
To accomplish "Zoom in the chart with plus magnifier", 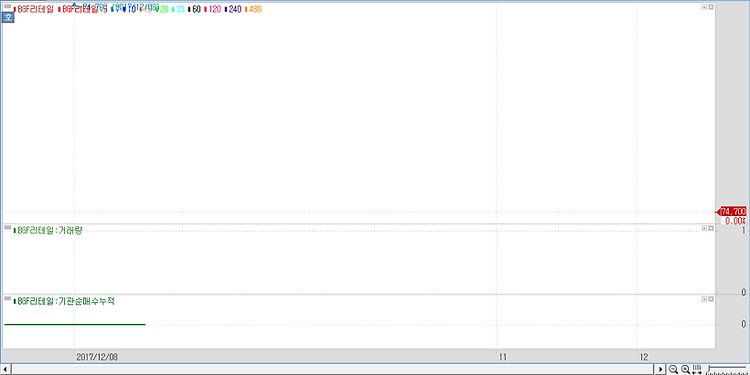I will pyautogui.click(x=685, y=369).
